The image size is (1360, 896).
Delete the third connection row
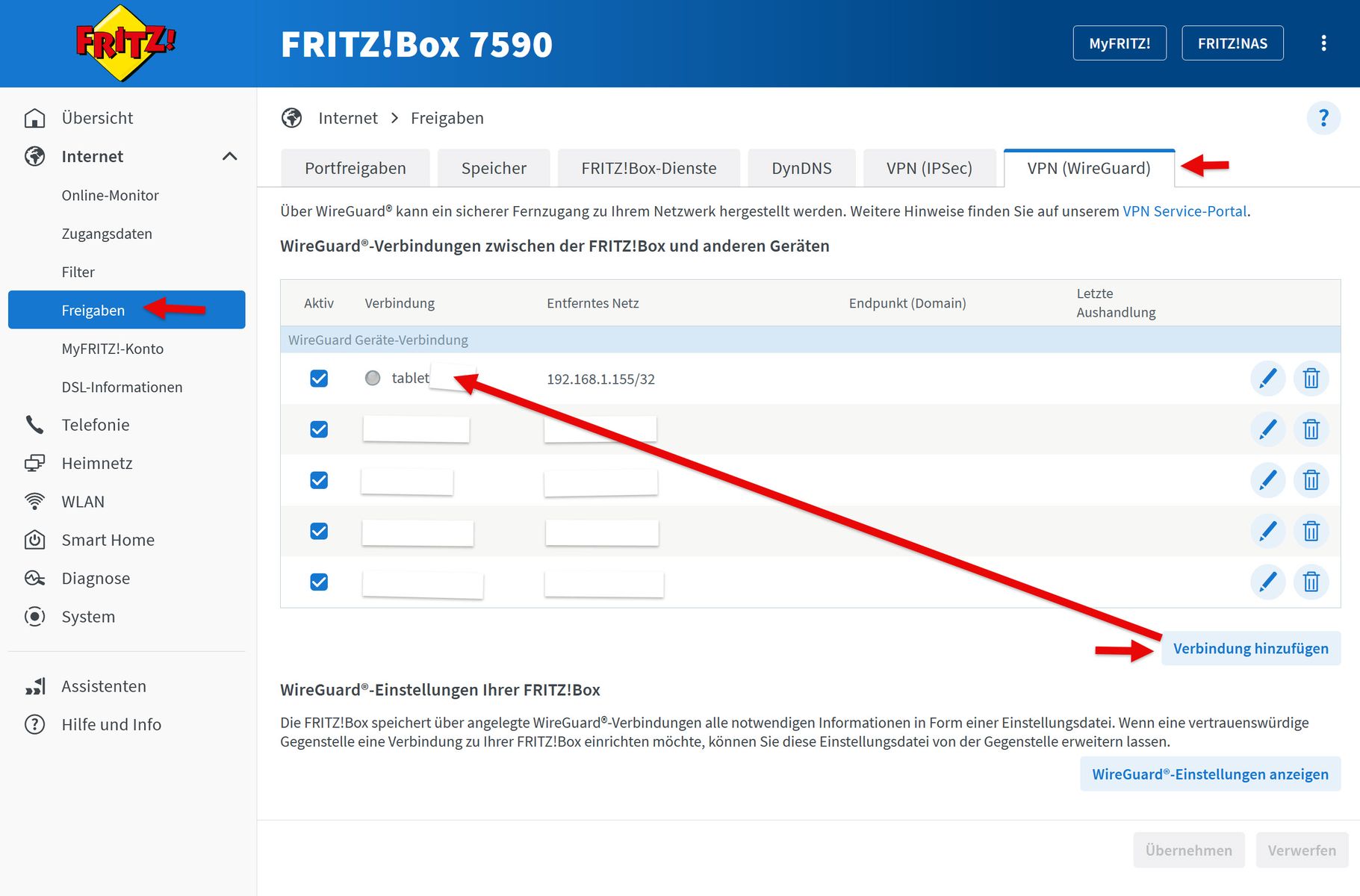pos(1311,480)
